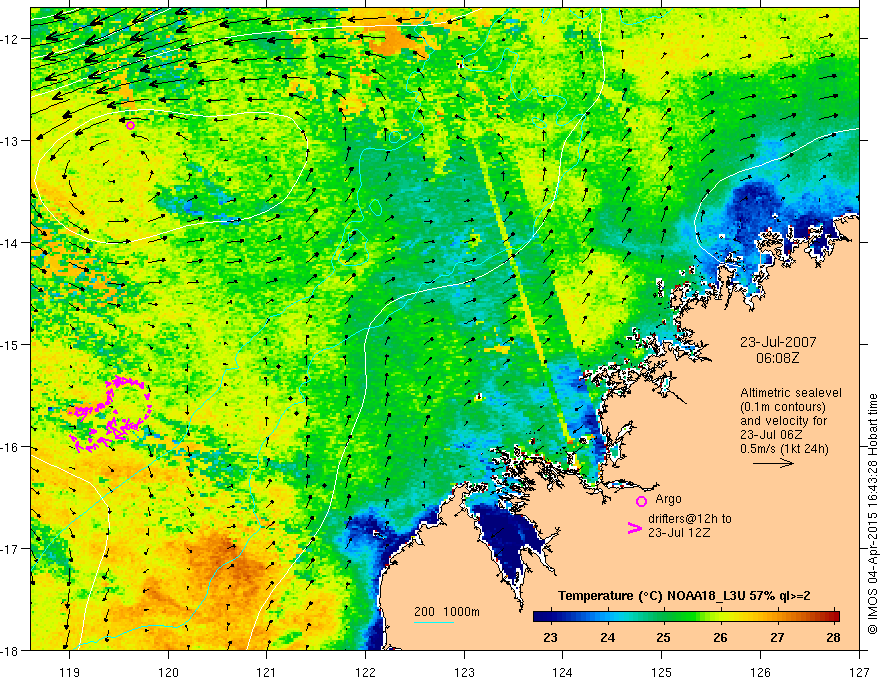Screen dimensions: 880x680
Task: Click longitude axis label 125
Action: pyautogui.click(x=662, y=672)
